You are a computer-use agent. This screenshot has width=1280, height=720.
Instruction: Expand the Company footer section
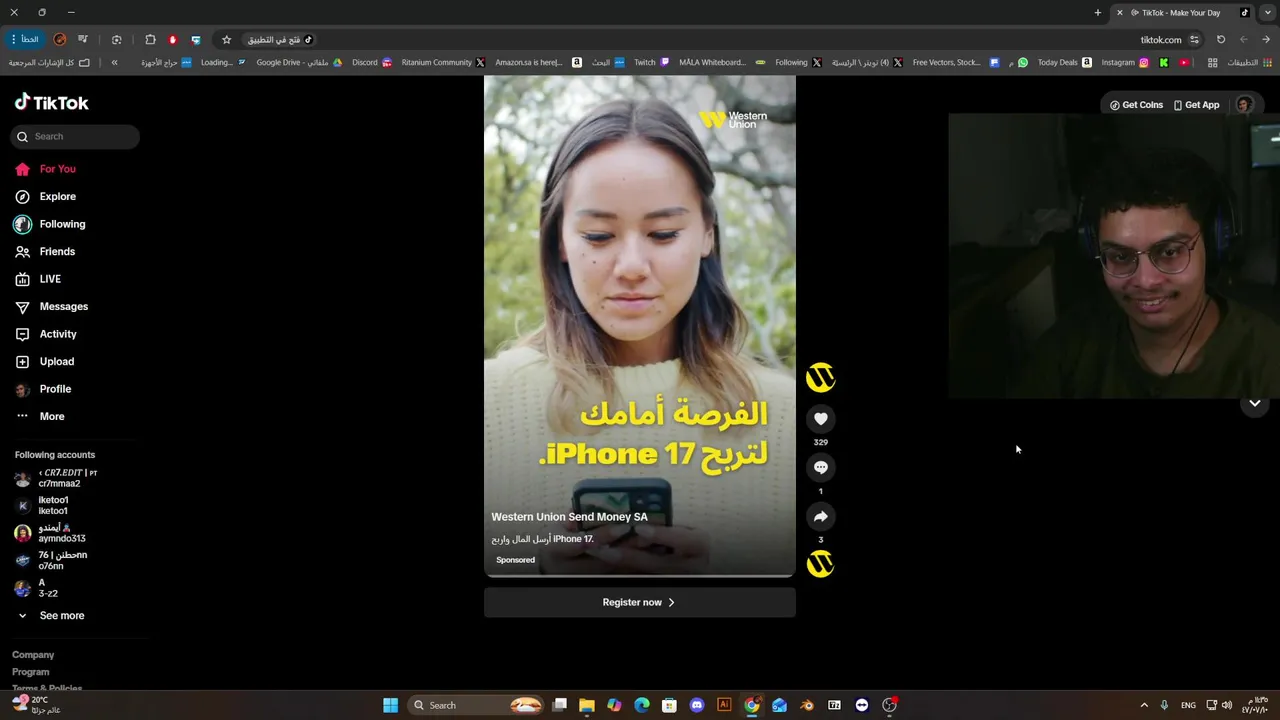click(33, 655)
